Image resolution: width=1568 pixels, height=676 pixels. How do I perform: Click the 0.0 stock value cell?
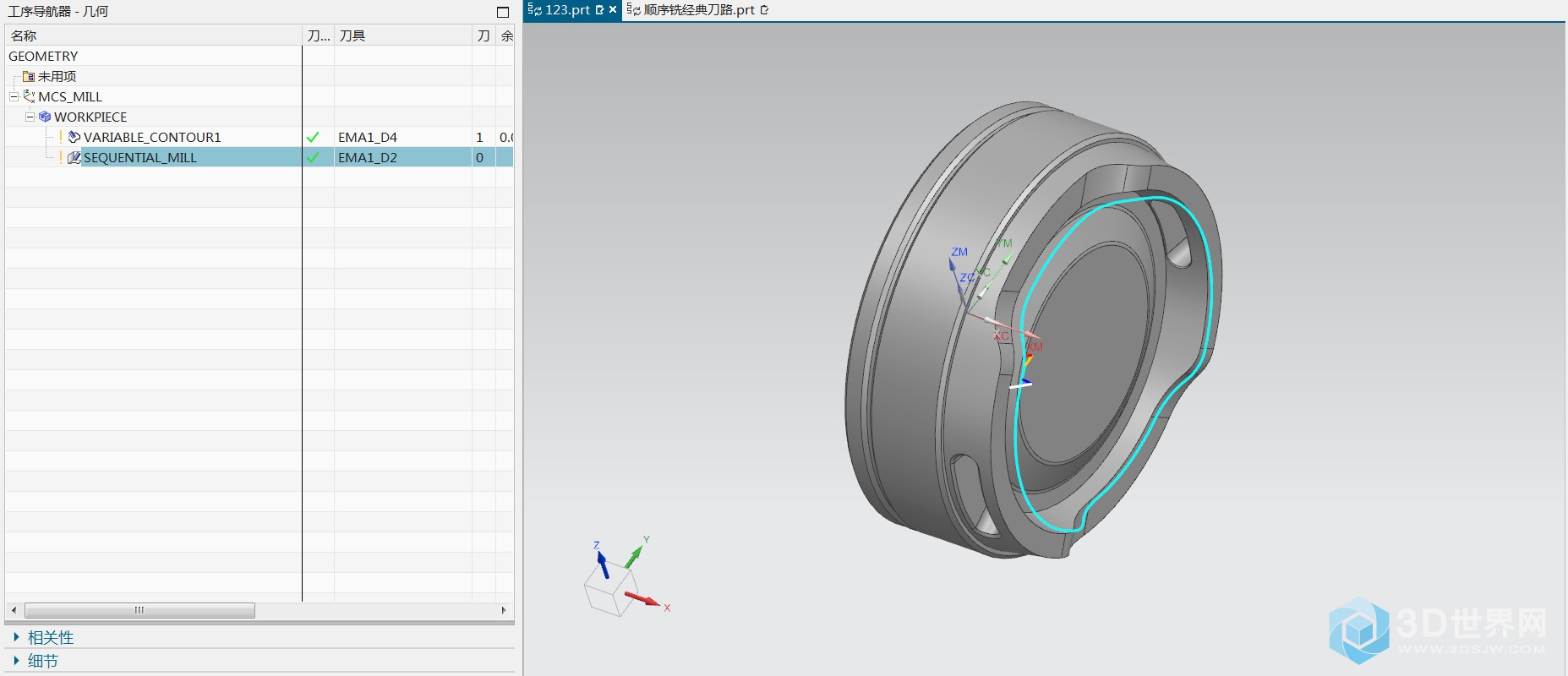(505, 137)
